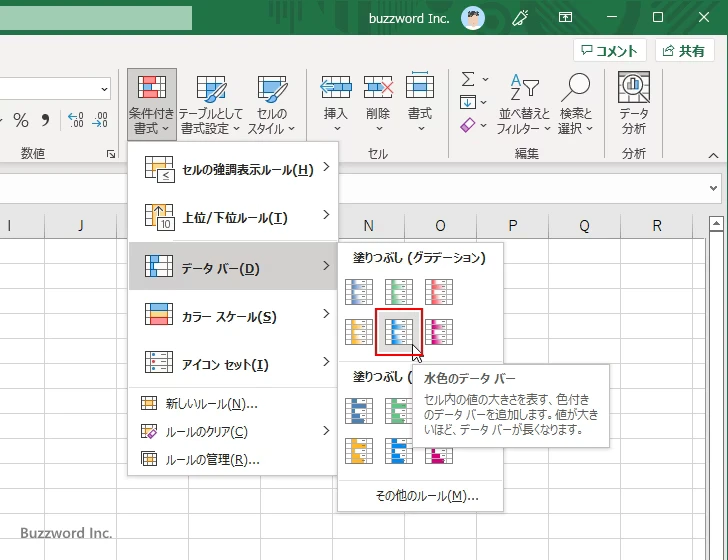Collapse the ribbon with chevron
728x560 pixels.
point(713,156)
